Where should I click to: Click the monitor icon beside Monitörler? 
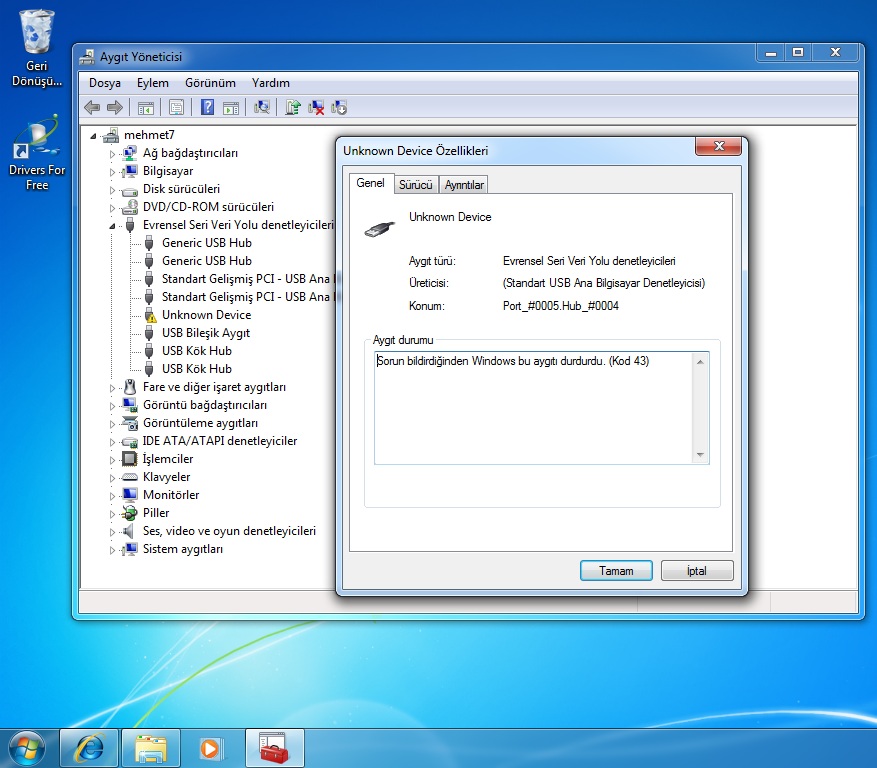(x=130, y=495)
